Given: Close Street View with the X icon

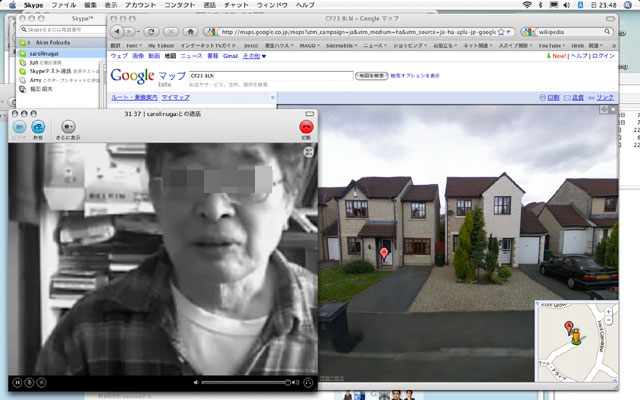Looking at the screenshot, I should pos(613,109).
